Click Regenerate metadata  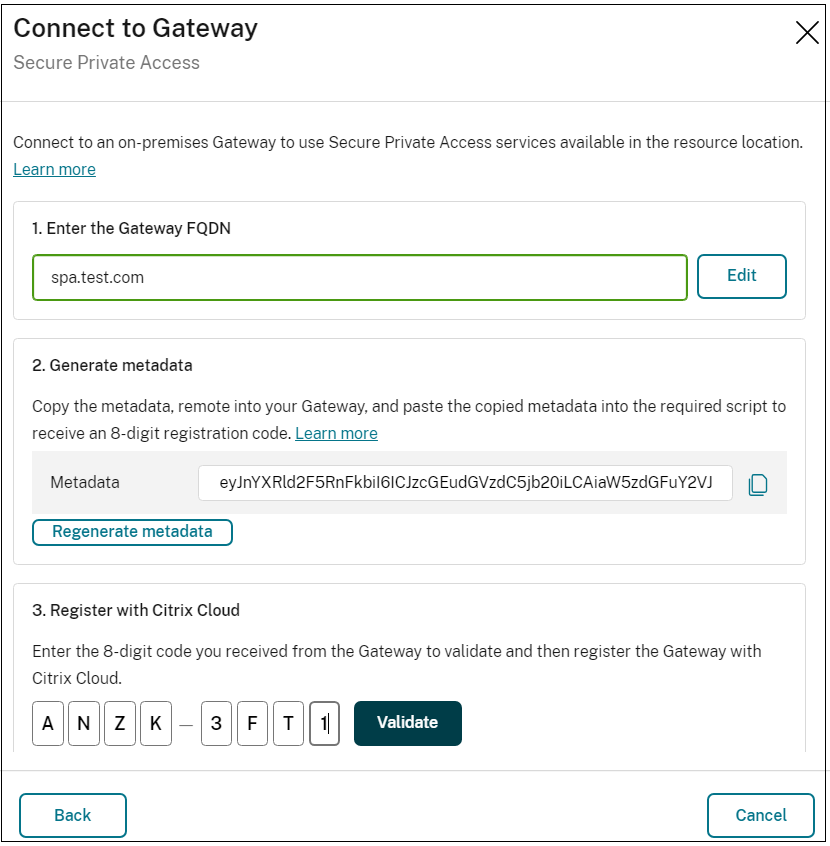[132, 532]
